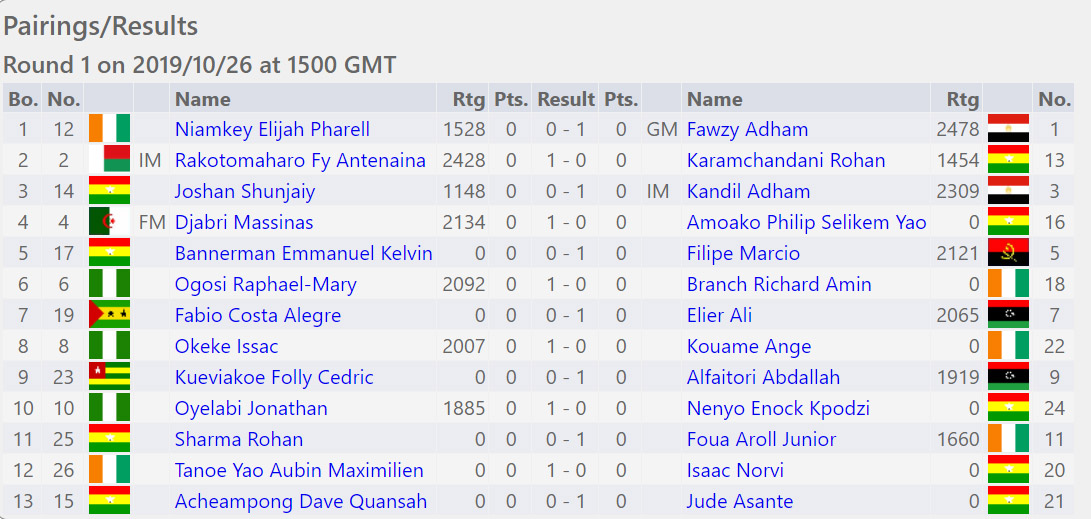
Task: Click the Egypt flag beside Fawzy Adham
Action: [1008, 129]
